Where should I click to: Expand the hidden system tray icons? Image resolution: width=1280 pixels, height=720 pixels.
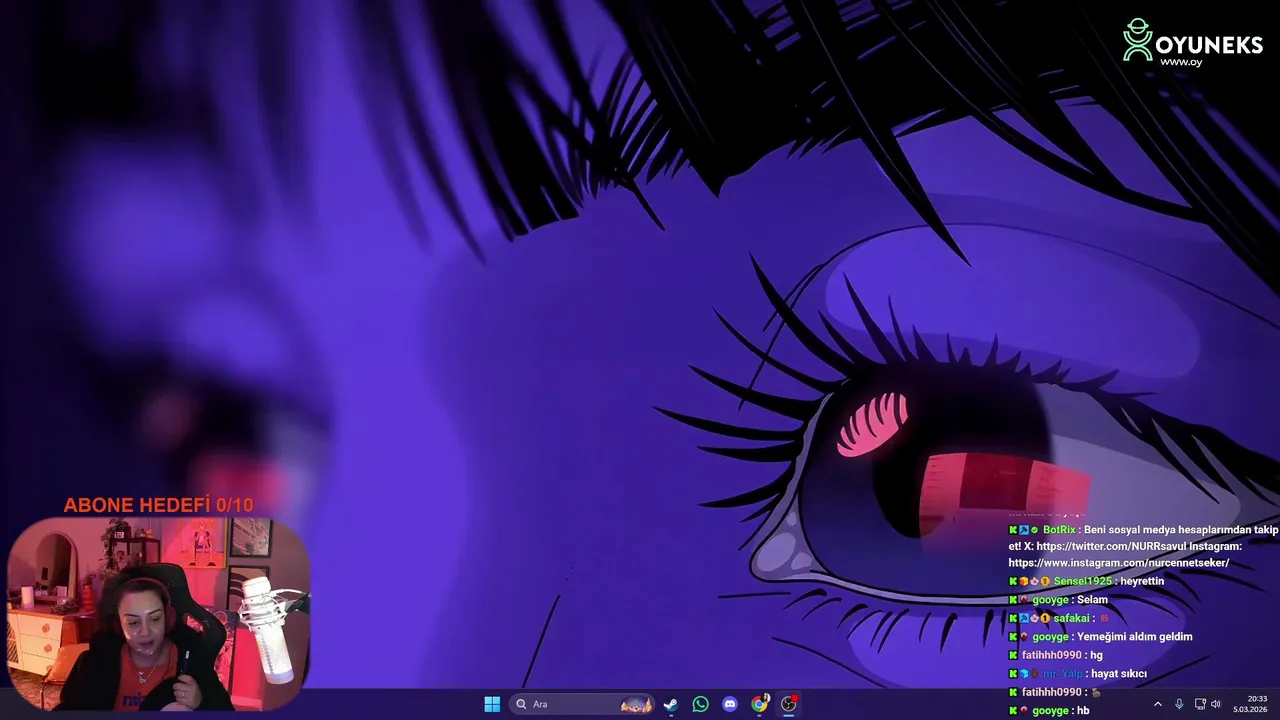pos(1158,704)
